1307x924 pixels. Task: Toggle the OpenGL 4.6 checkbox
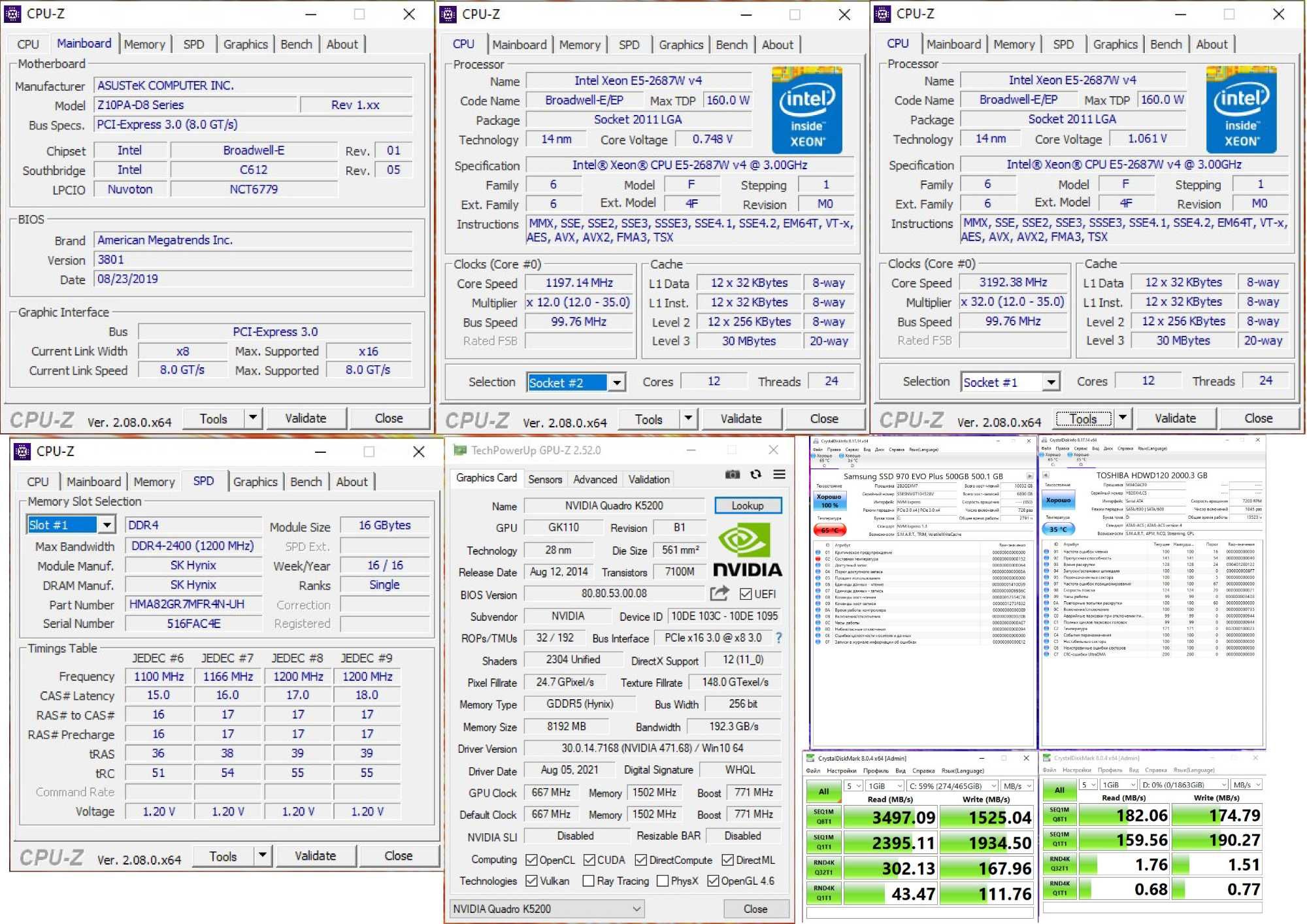(x=713, y=881)
